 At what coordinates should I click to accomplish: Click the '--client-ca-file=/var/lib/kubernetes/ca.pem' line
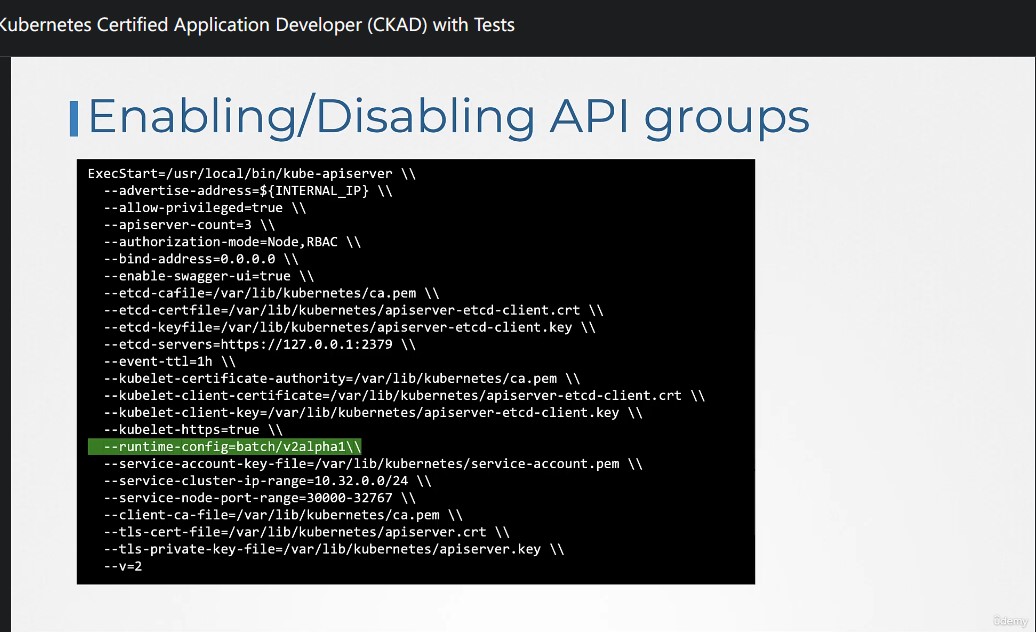(283, 515)
